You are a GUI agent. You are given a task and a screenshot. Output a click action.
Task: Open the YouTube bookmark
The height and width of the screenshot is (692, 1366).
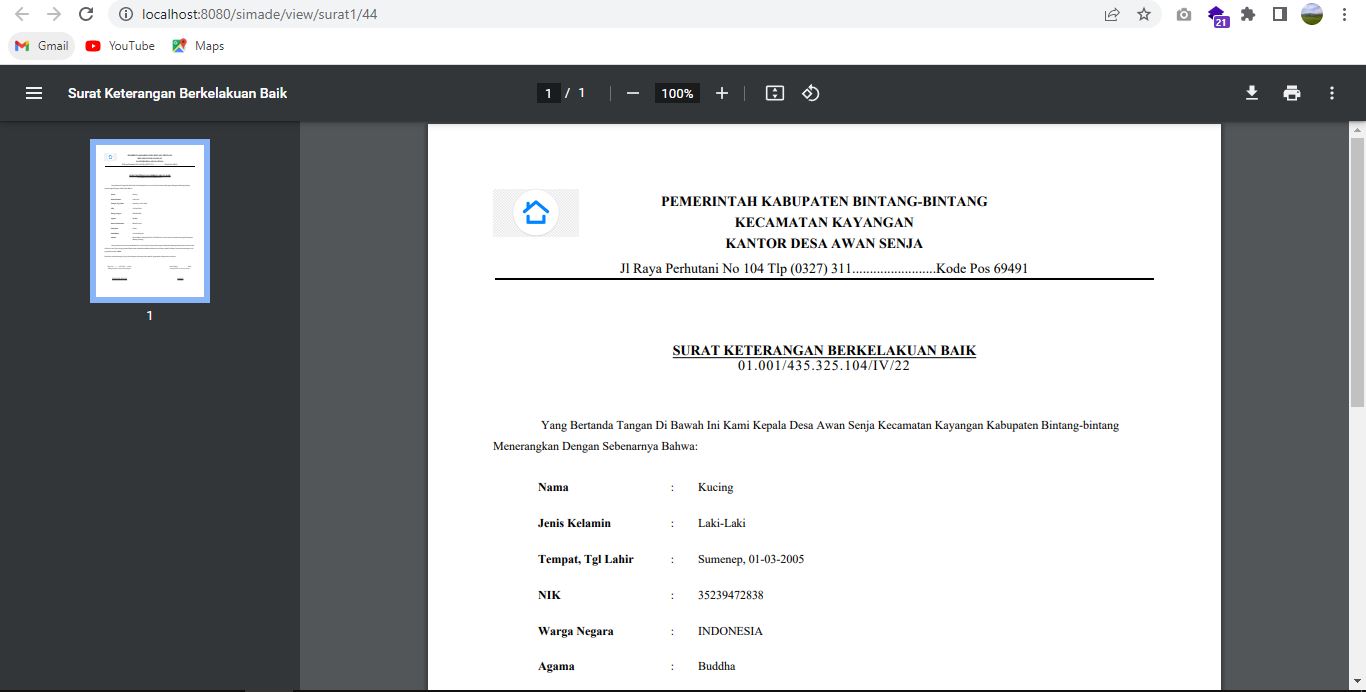pos(120,46)
